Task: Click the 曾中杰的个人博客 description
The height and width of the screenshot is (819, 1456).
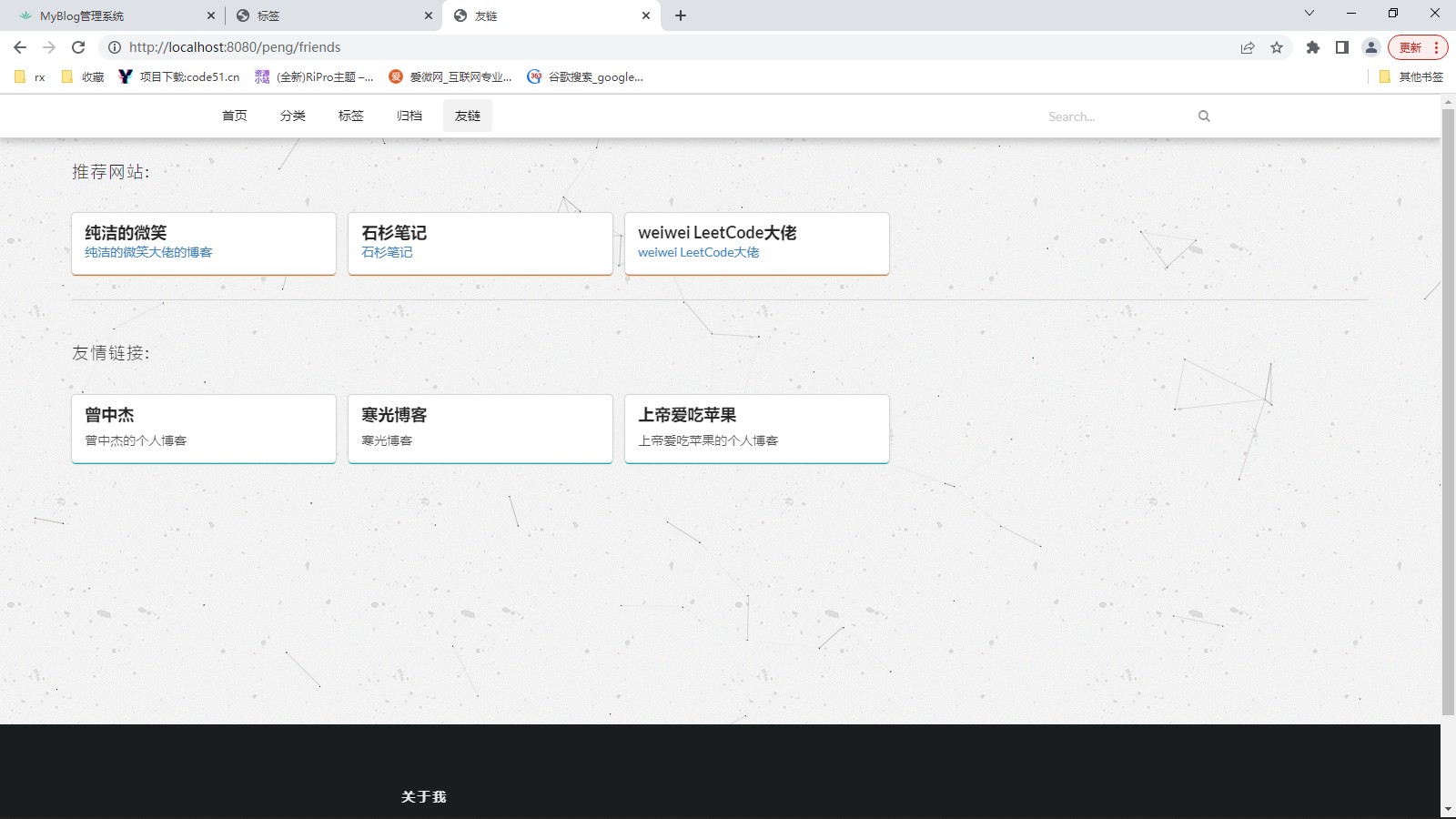Action: pyautogui.click(x=136, y=440)
